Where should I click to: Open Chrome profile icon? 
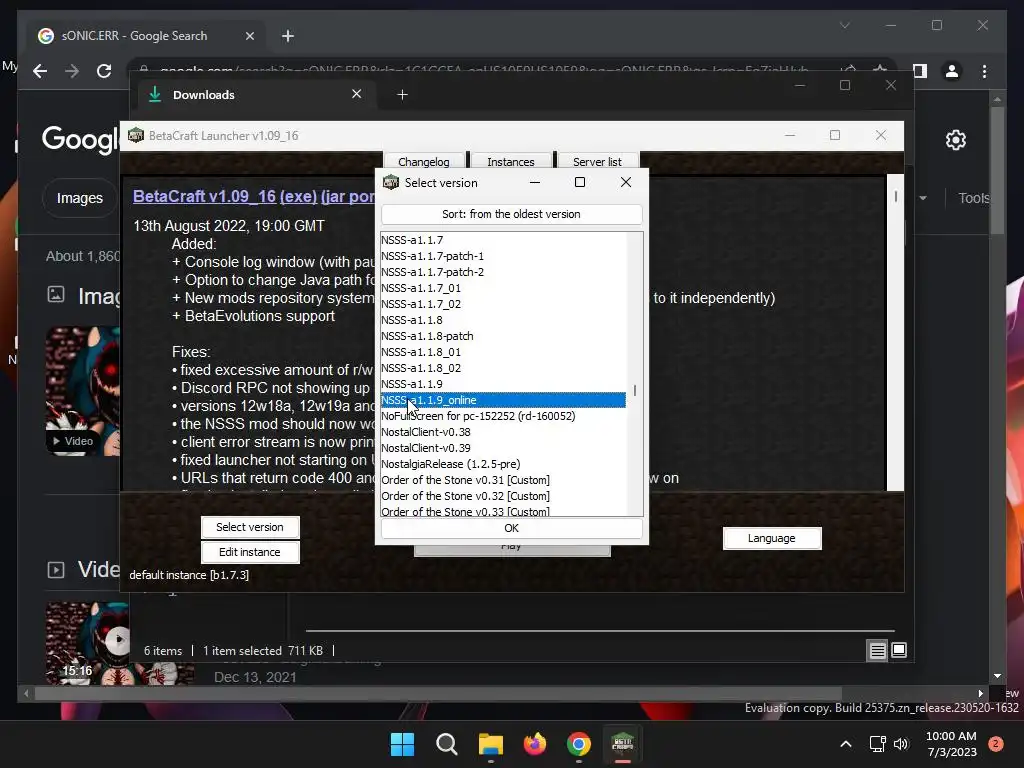(952, 71)
